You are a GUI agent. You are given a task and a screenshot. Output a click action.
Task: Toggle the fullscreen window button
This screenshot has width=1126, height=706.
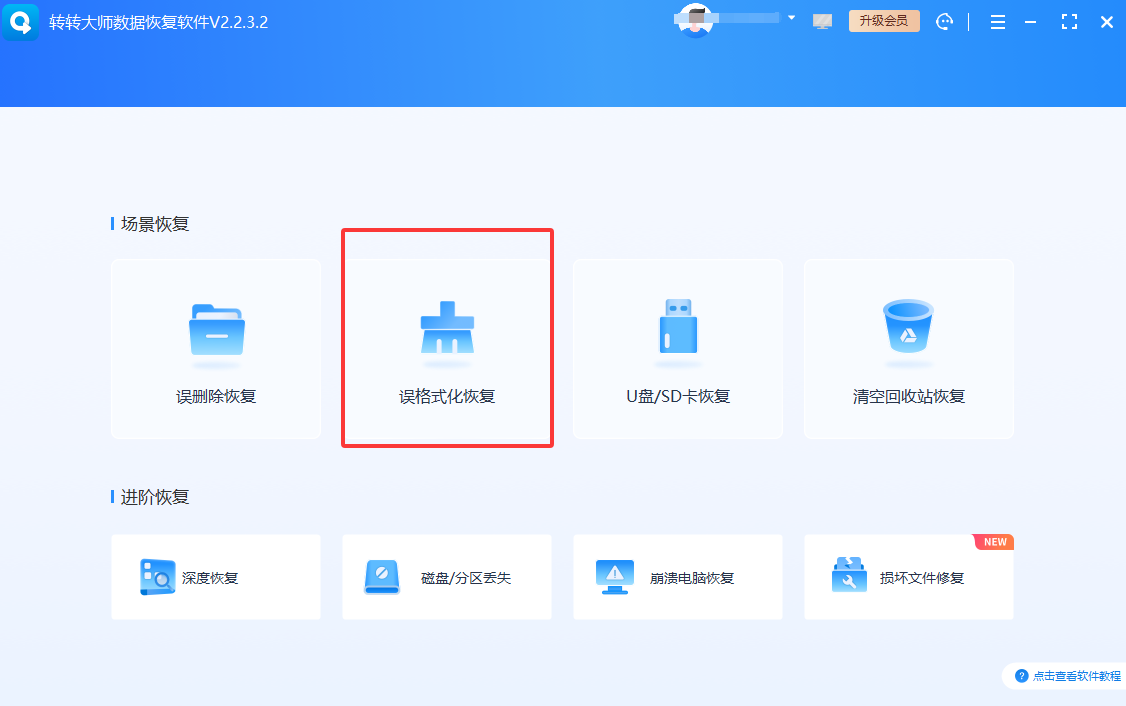coord(1069,22)
